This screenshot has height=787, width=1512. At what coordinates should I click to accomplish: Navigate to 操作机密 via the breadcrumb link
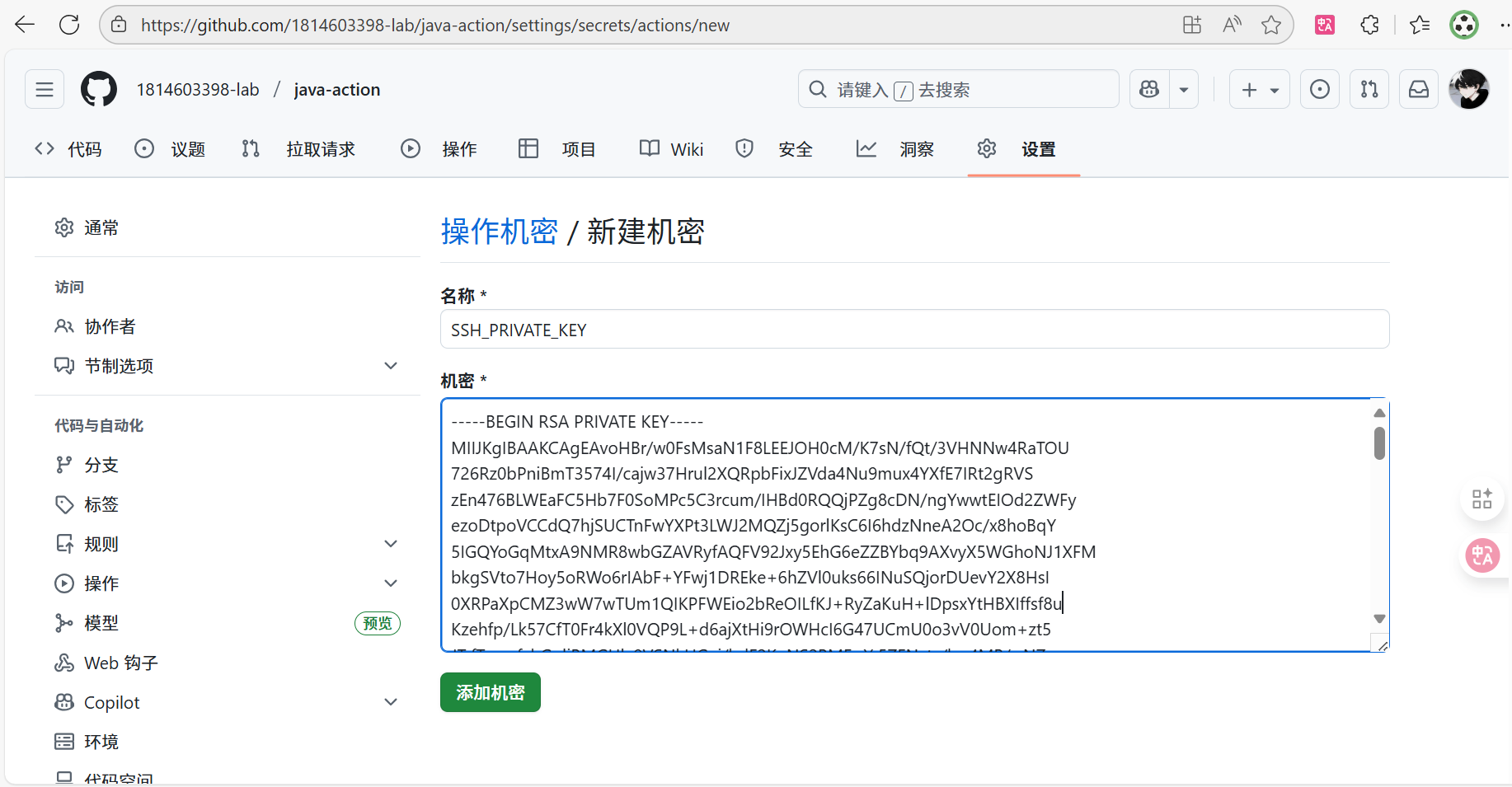[x=500, y=232]
